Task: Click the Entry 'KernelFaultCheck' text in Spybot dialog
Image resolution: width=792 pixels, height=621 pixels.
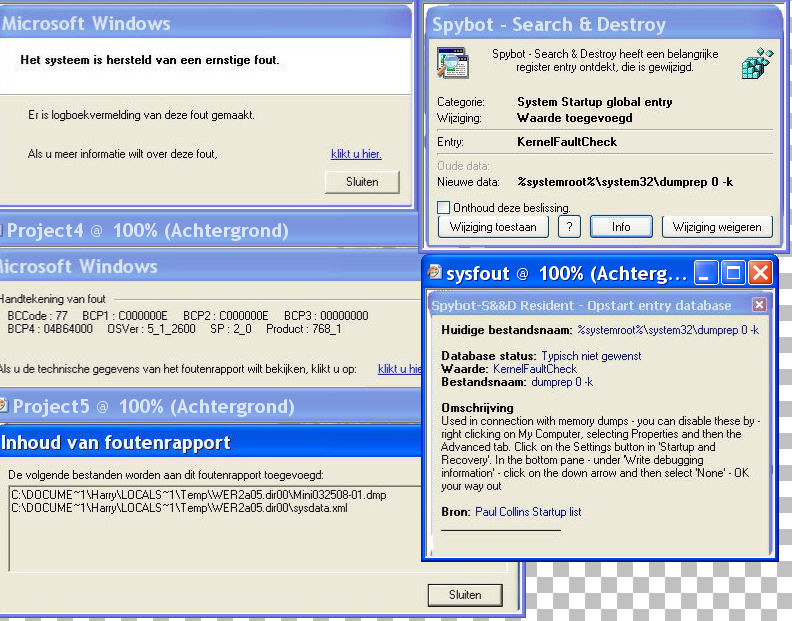Action: click(x=567, y=141)
